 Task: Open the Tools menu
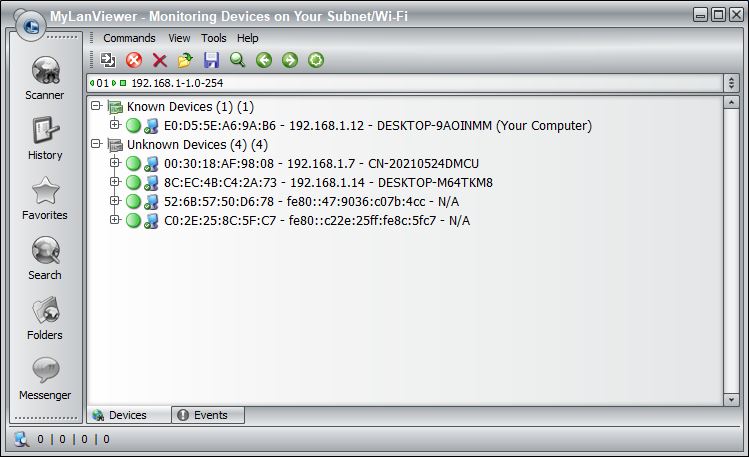tap(214, 38)
